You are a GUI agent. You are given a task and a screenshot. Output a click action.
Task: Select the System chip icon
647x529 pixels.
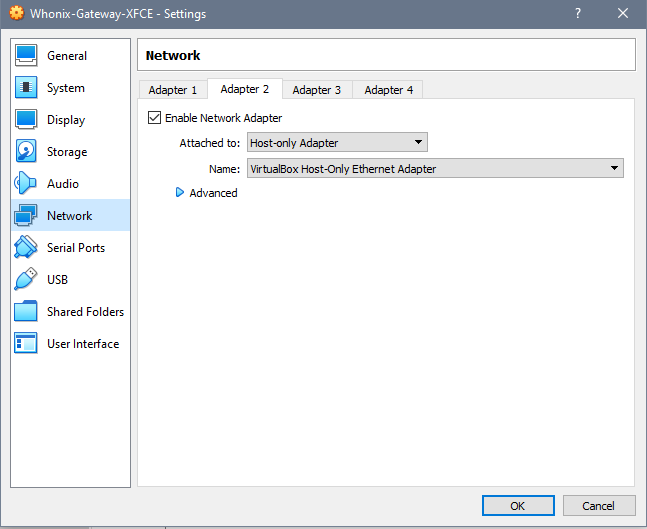coord(27,88)
